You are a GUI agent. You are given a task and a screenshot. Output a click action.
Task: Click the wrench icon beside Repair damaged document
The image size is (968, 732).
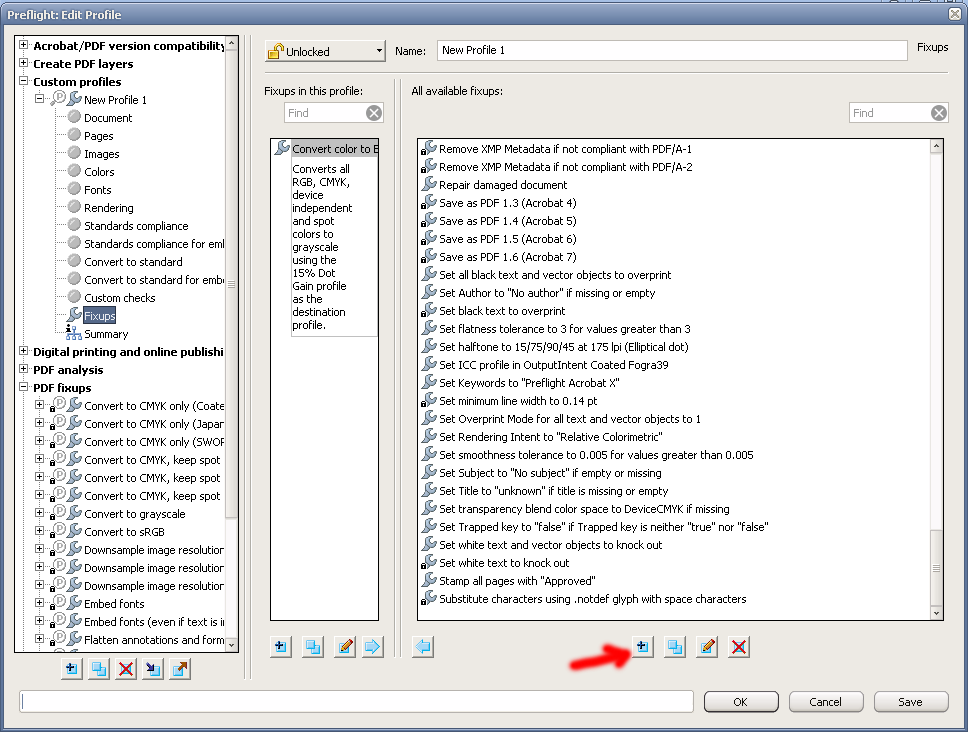click(x=429, y=184)
